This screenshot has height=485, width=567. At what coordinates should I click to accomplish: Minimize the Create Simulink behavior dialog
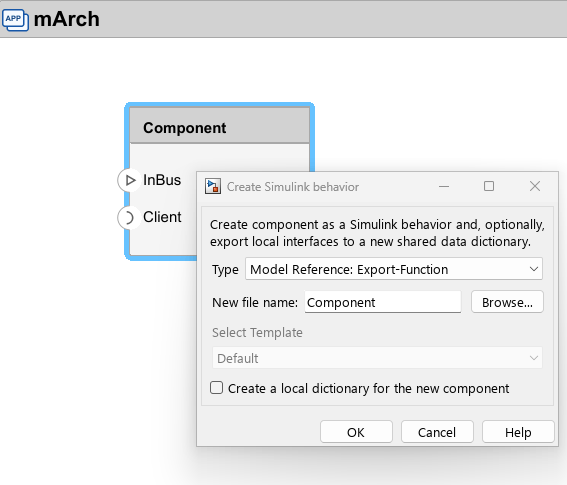coord(444,186)
